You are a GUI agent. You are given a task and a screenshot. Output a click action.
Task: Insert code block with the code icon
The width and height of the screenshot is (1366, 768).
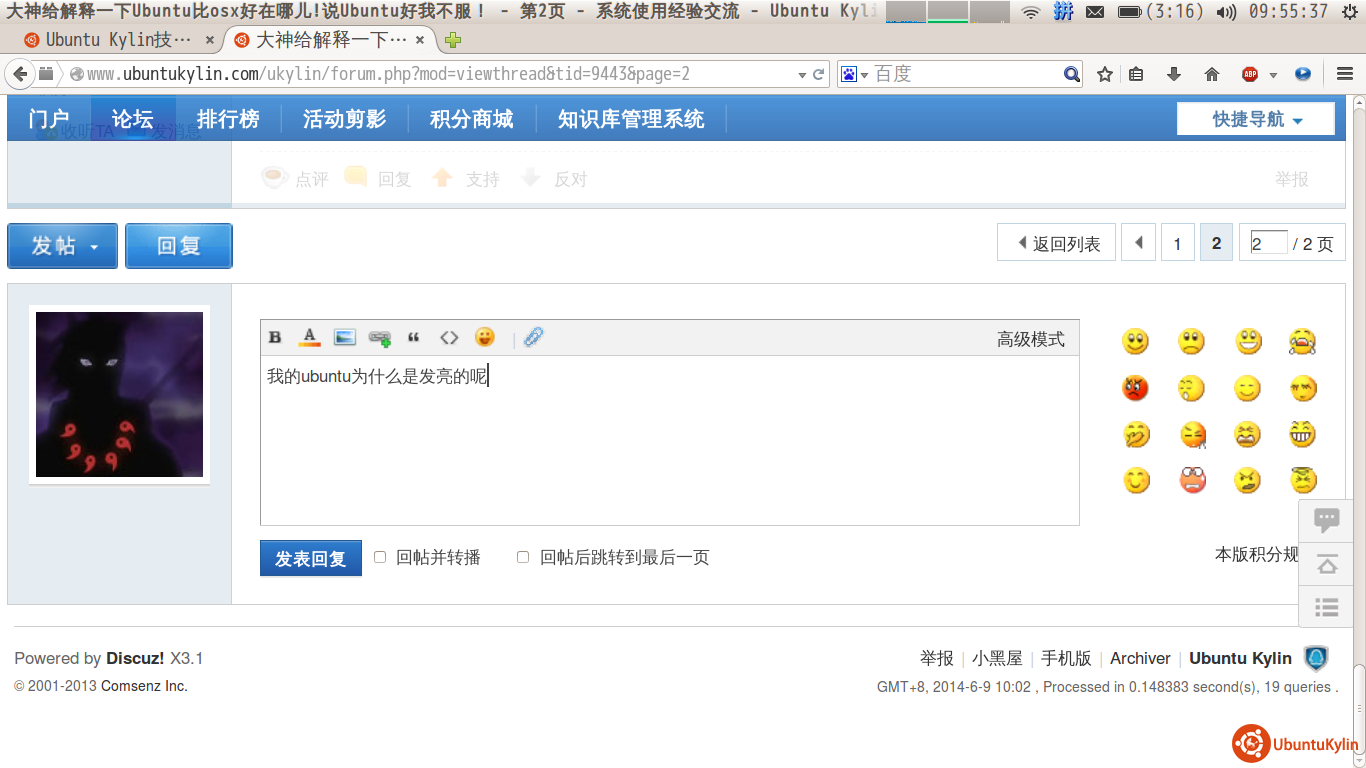tap(449, 338)
